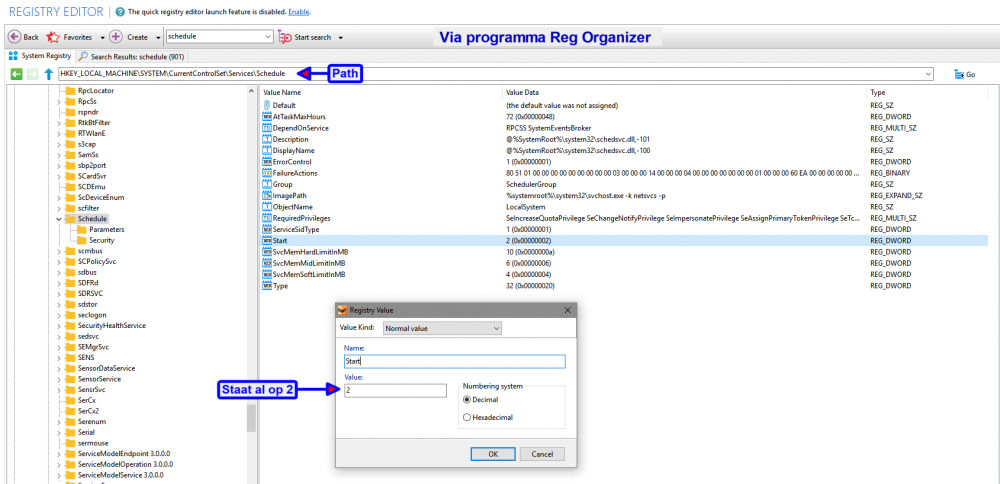Open the Start search dropdown arrow

coord(341,38)
